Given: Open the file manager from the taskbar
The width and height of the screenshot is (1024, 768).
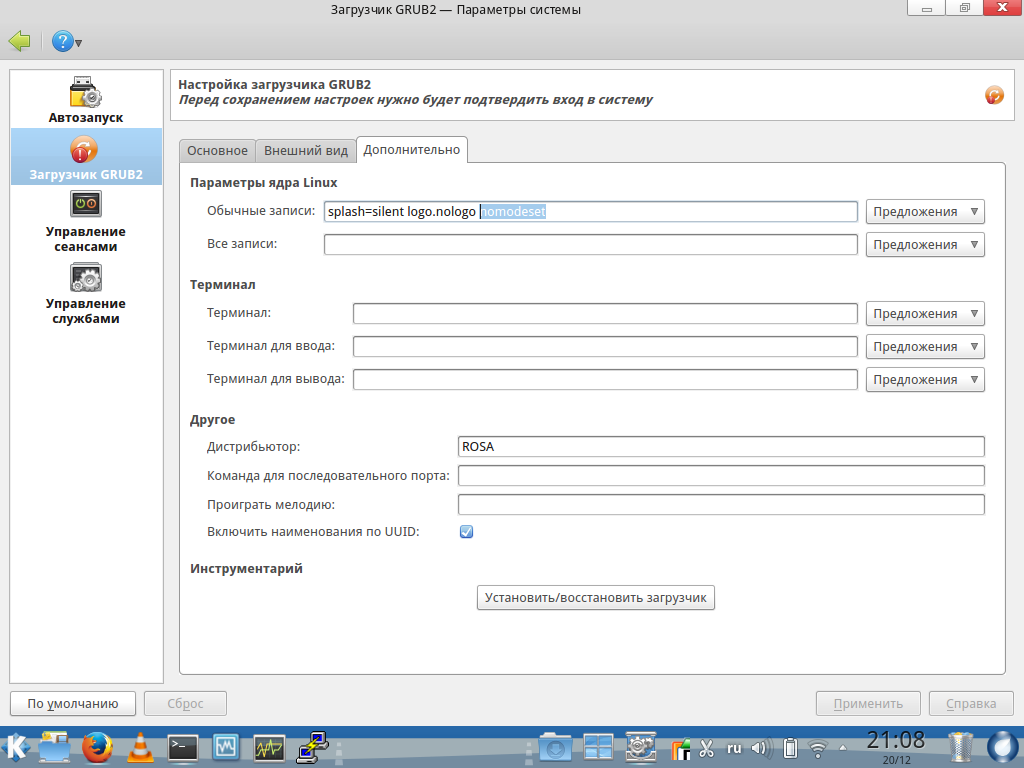Looking at the screenshot, I should (x=55, y=748).
